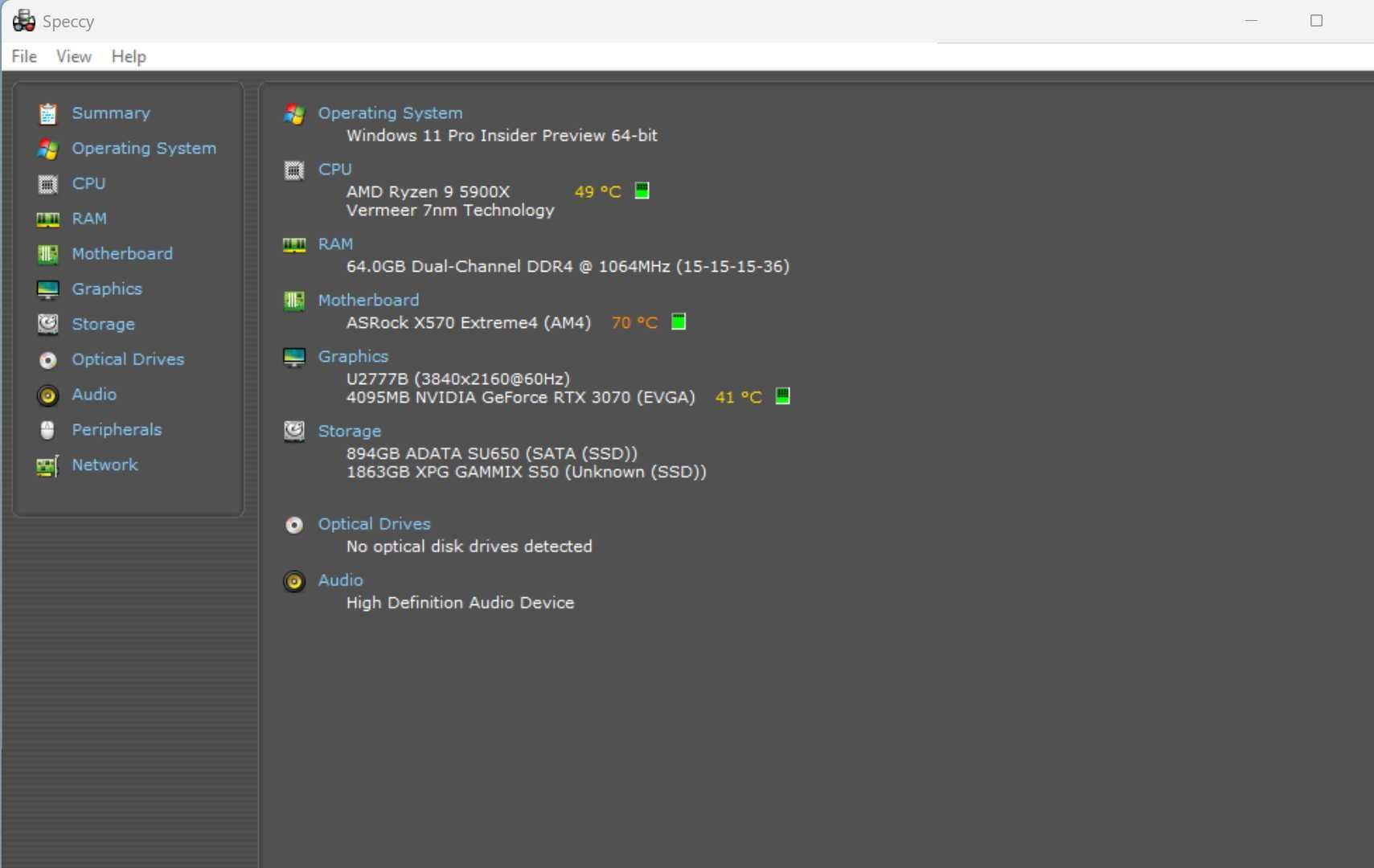Select Network in the sidebar
The width and height of the screenshot is (1374, 868).
105,465
